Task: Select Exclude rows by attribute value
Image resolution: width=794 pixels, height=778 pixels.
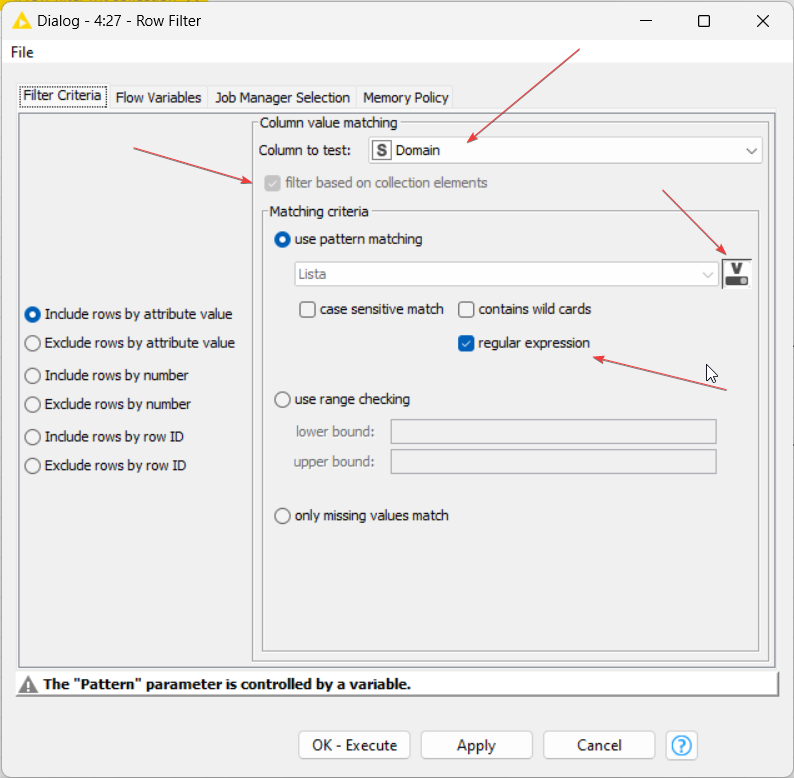Action: pos(34,343)
